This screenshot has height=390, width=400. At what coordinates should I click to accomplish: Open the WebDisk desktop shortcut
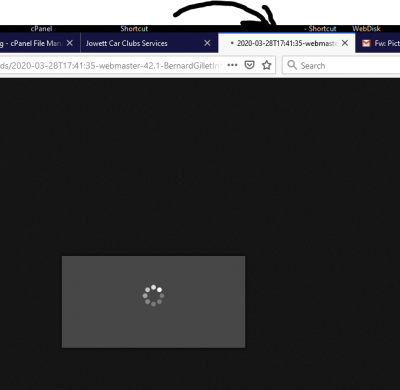click(x=366, y=29)
